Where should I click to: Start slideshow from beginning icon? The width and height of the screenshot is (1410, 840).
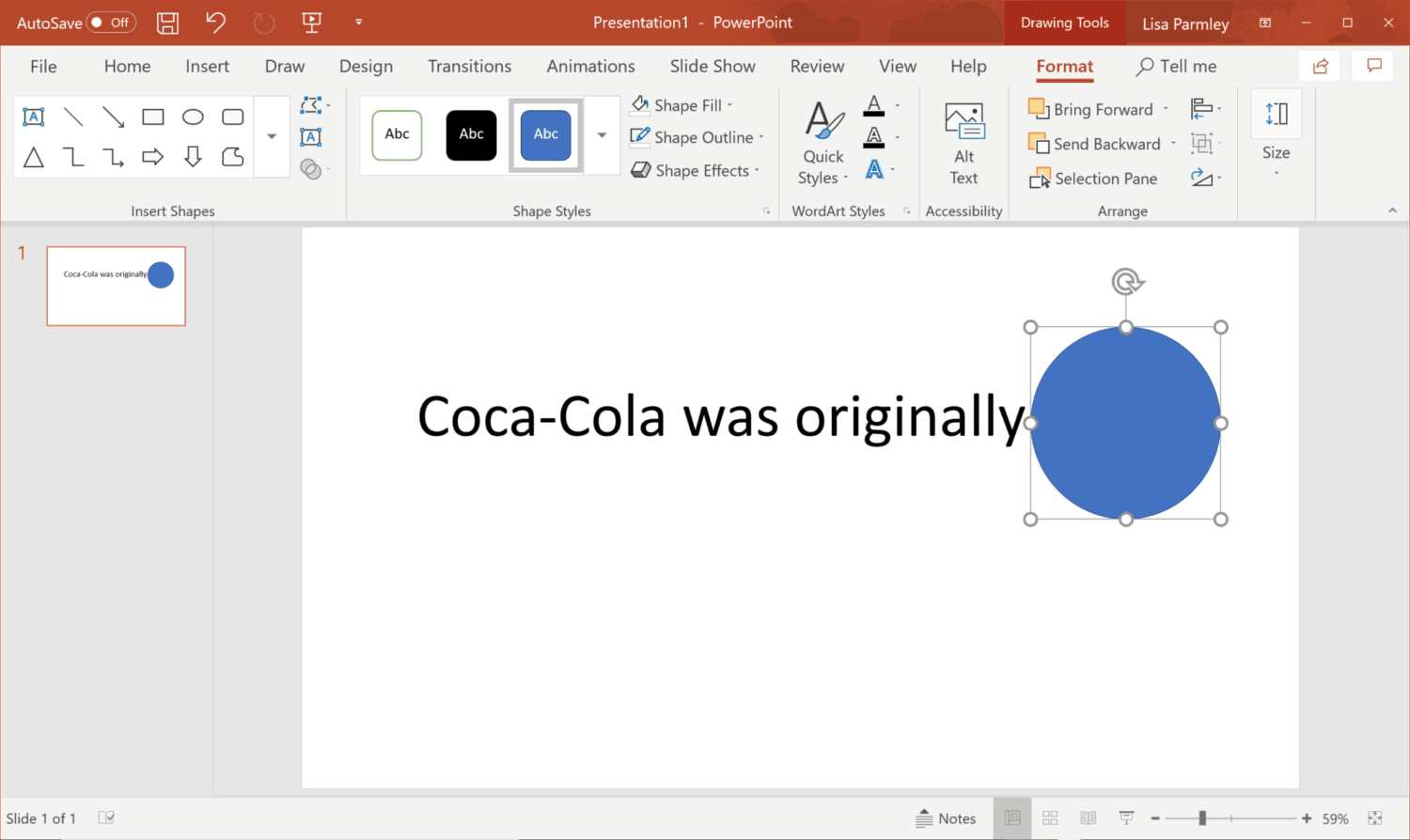312,23
